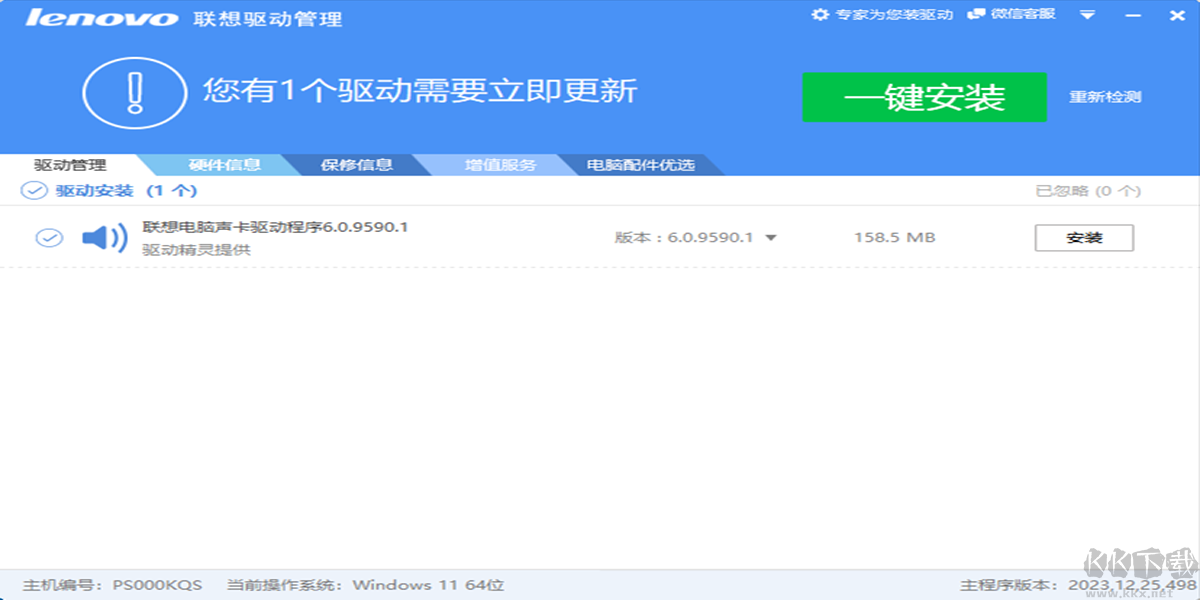Click the speaker sound card icon
Viewport: 1200px width, 600px height.
pos(104,238)
